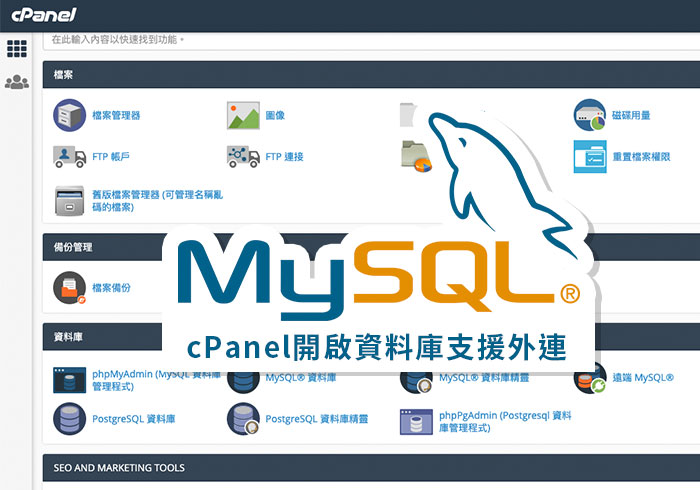
Task: Focus the quick find search field
Action: coord(371,40)
